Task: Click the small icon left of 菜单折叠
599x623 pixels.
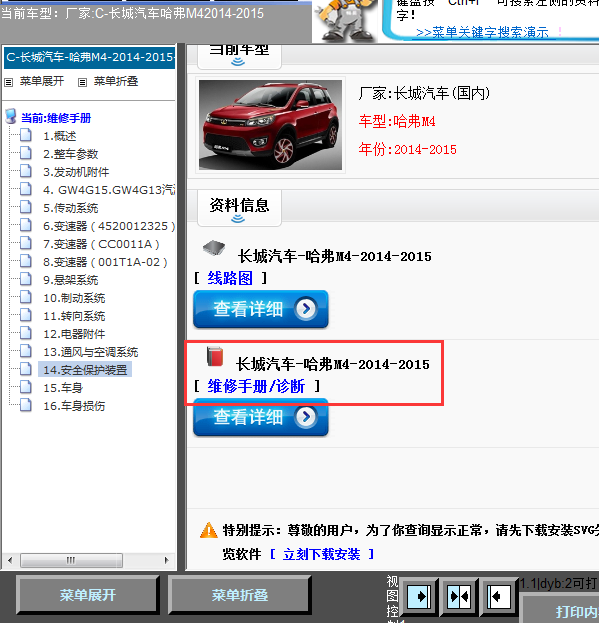Action: click(x=82, y=82)
